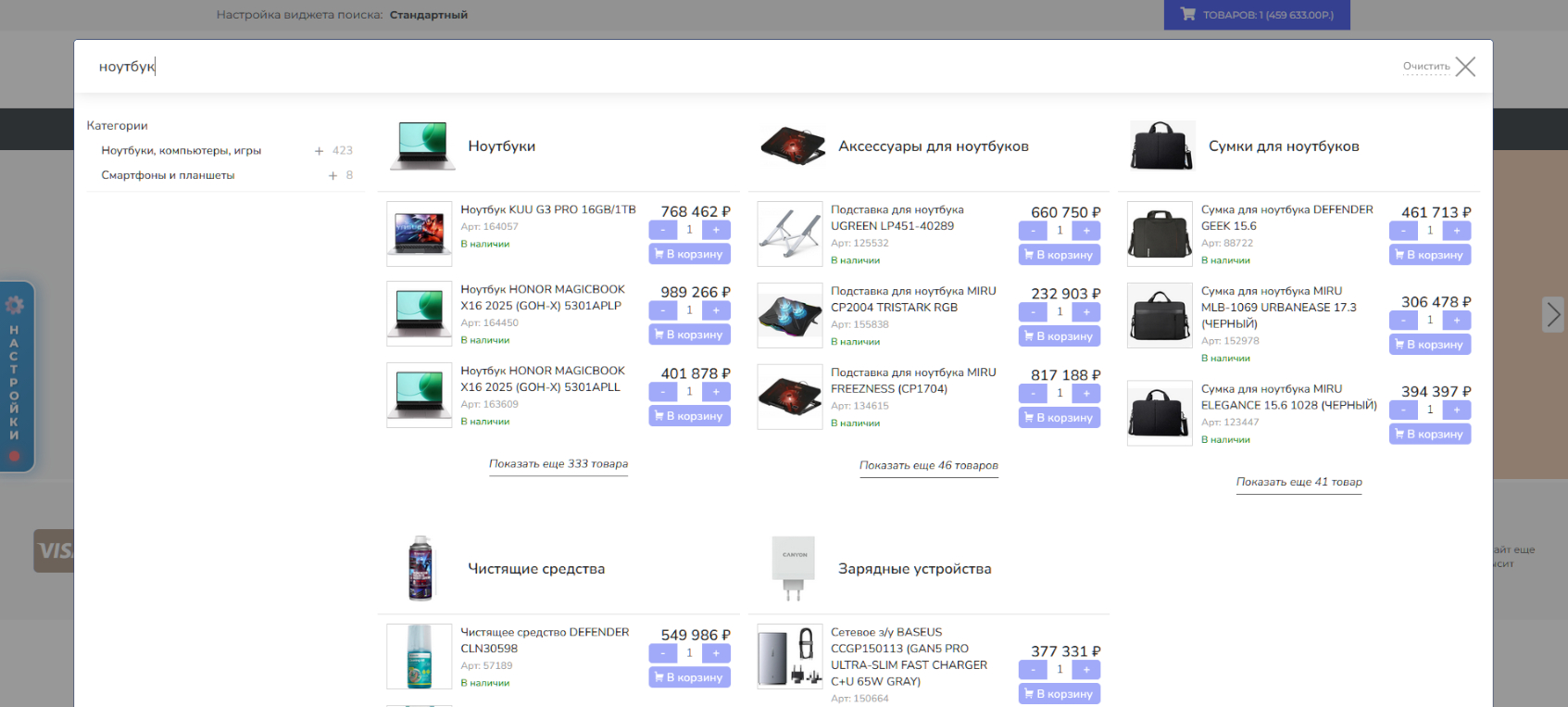Decrease quantity of UGREEN LP451-40289 stand

(1033, 231)
